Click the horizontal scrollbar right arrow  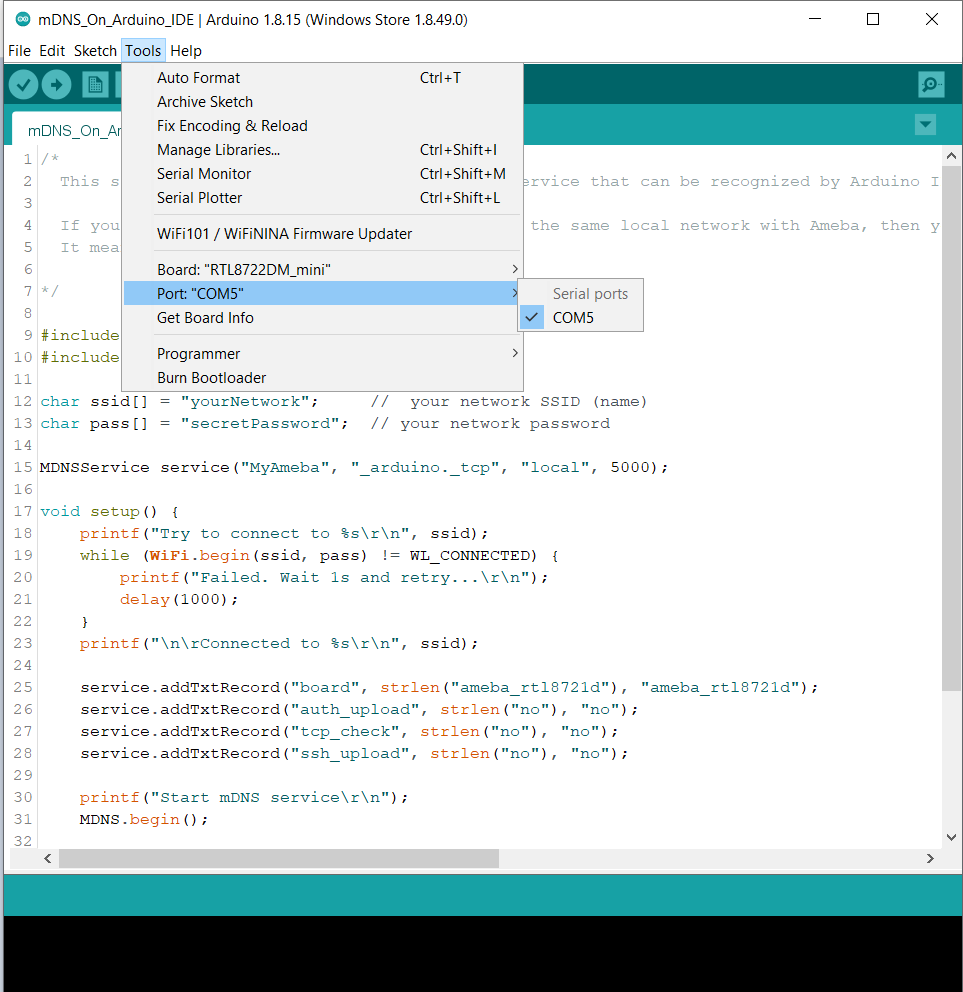[x=930, y=859]
